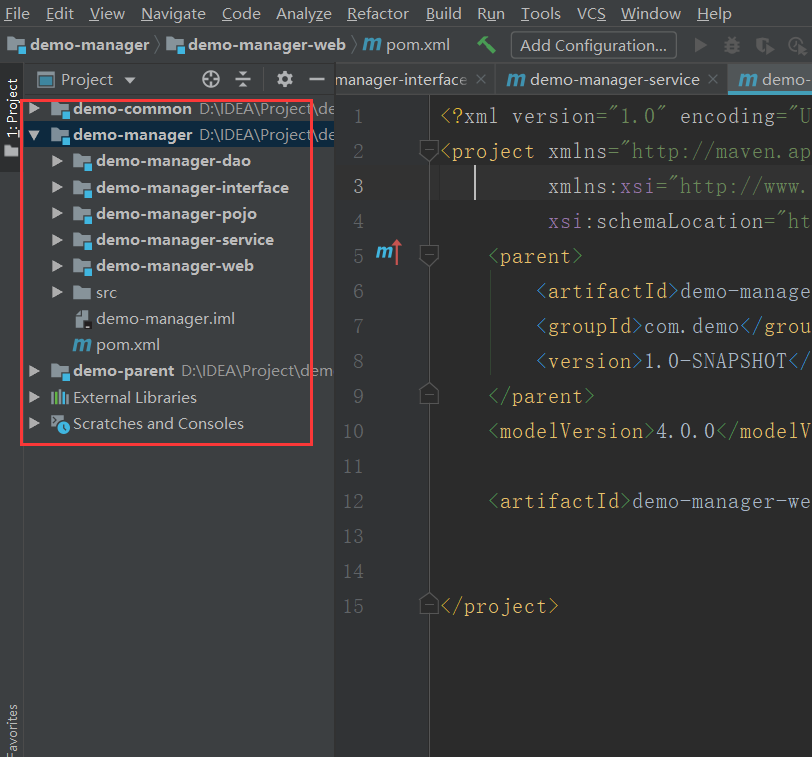Click the groupId text com.demo on line 7
This screenshot has height=757, width=812.
pos(691,327)
